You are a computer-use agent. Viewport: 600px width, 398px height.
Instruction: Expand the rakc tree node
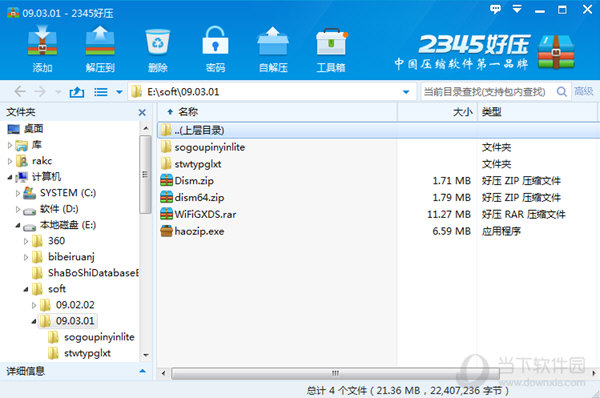(x=10, y=161)
